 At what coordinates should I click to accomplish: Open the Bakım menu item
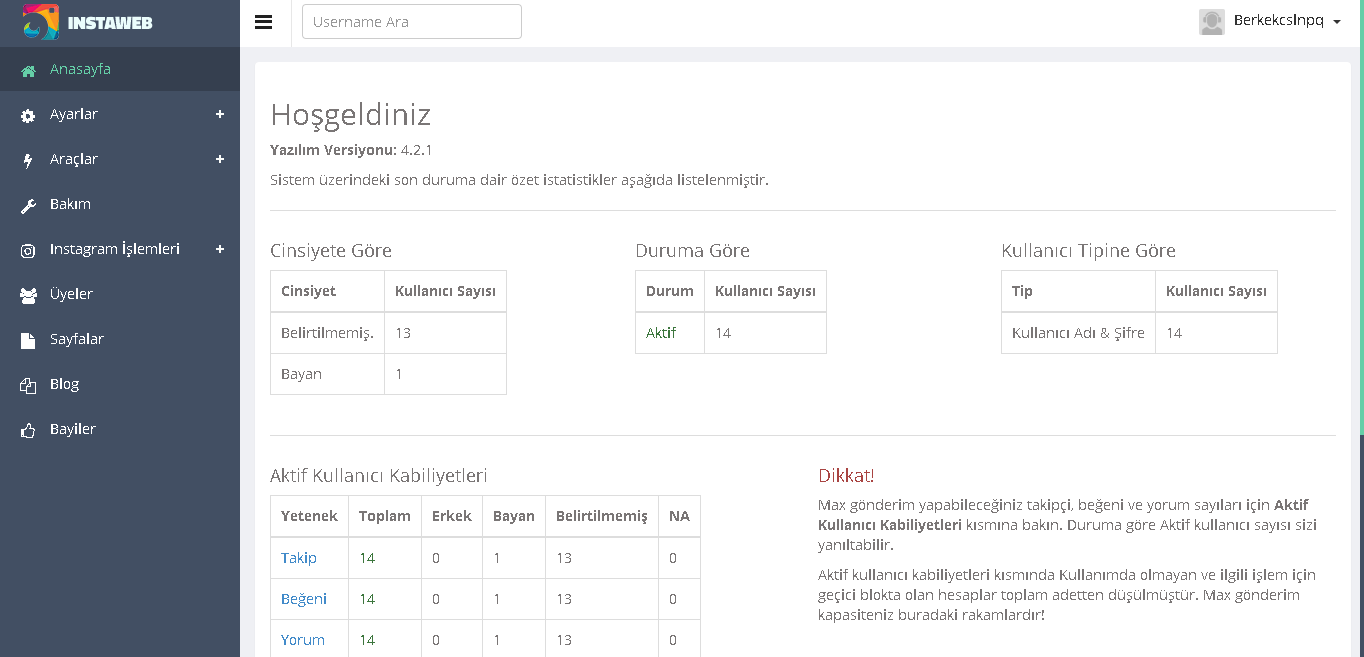120,204
